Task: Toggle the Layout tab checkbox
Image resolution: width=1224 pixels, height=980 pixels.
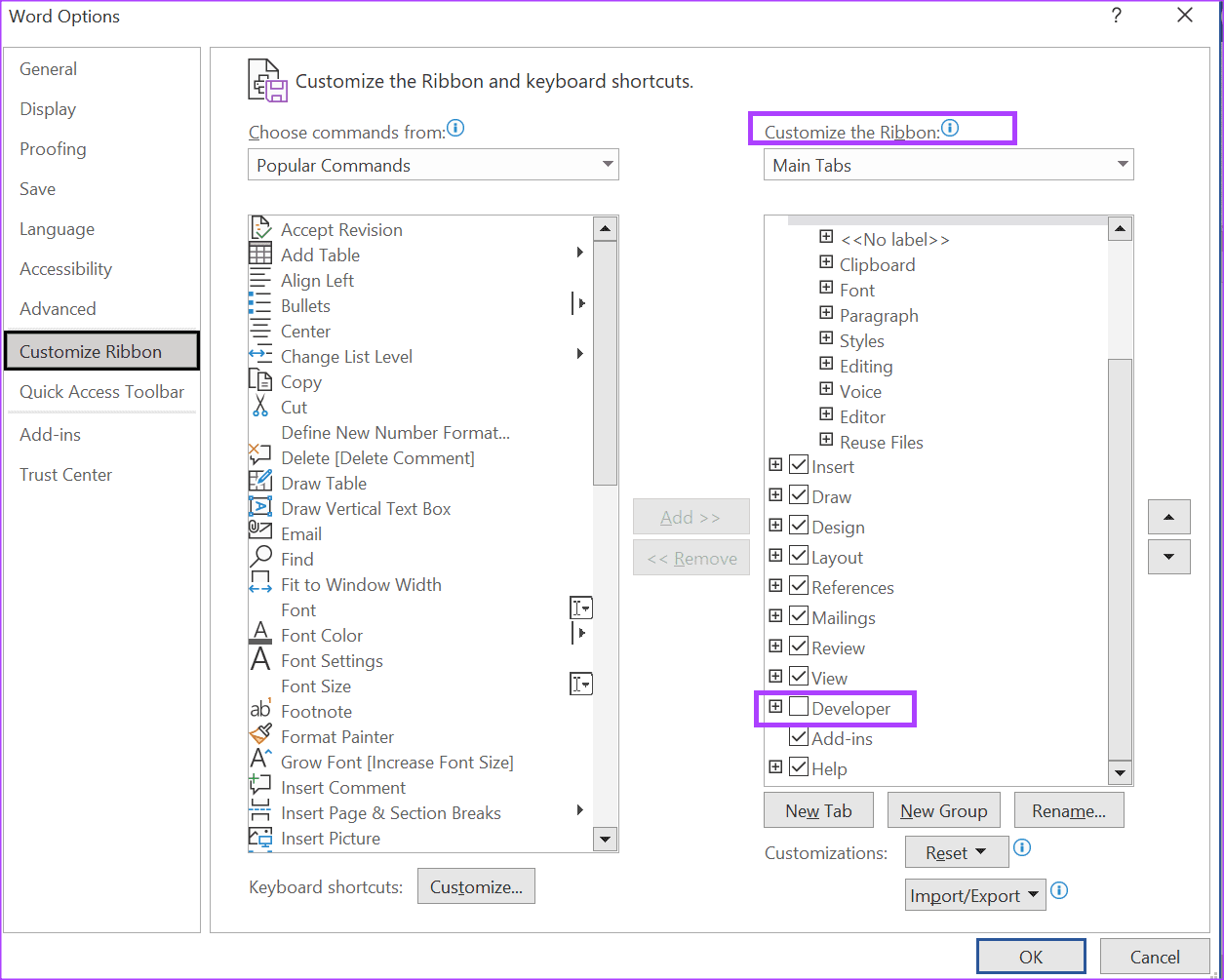Action: 799,556
